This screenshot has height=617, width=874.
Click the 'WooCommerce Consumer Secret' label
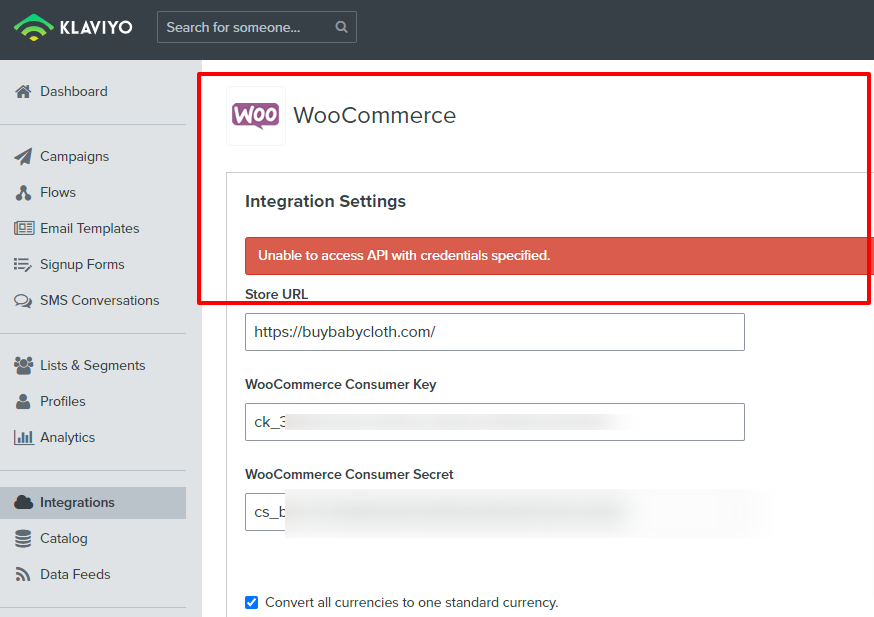pos(349,474)
